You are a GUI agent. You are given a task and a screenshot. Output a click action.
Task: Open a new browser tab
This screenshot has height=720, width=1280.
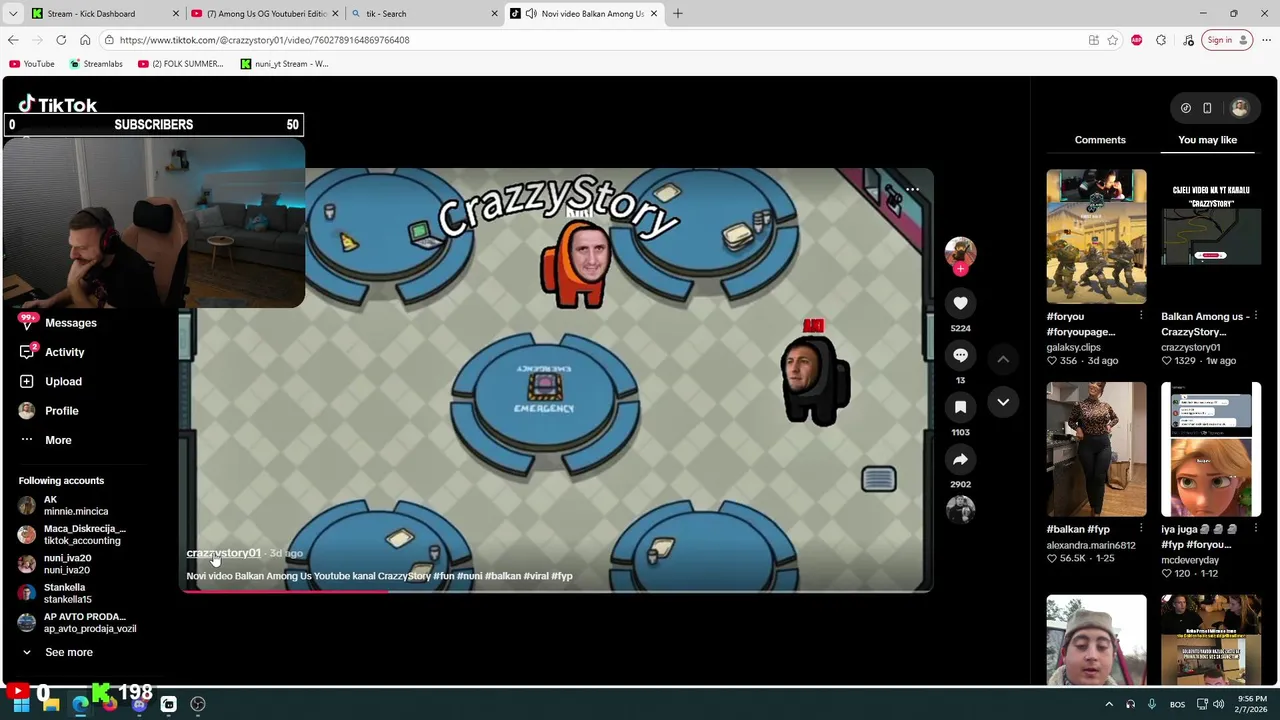(x=678, y=13)
